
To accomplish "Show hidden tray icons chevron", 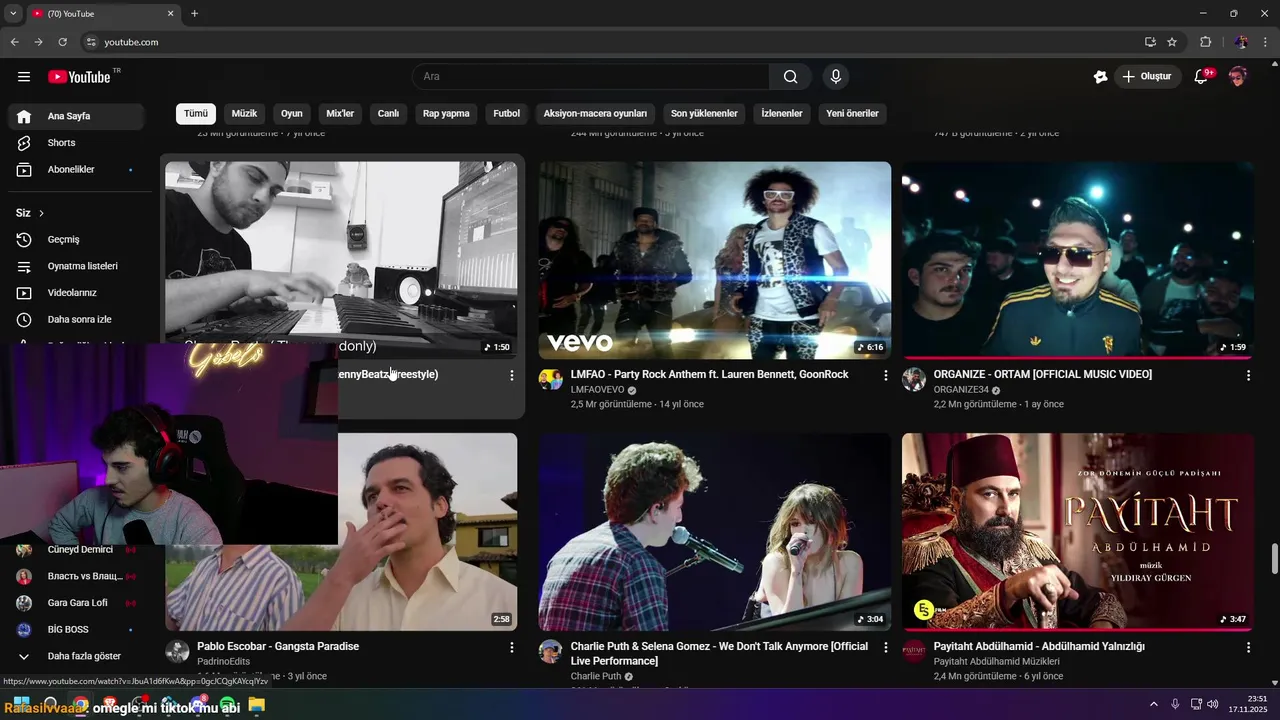I will point(1154,704).
